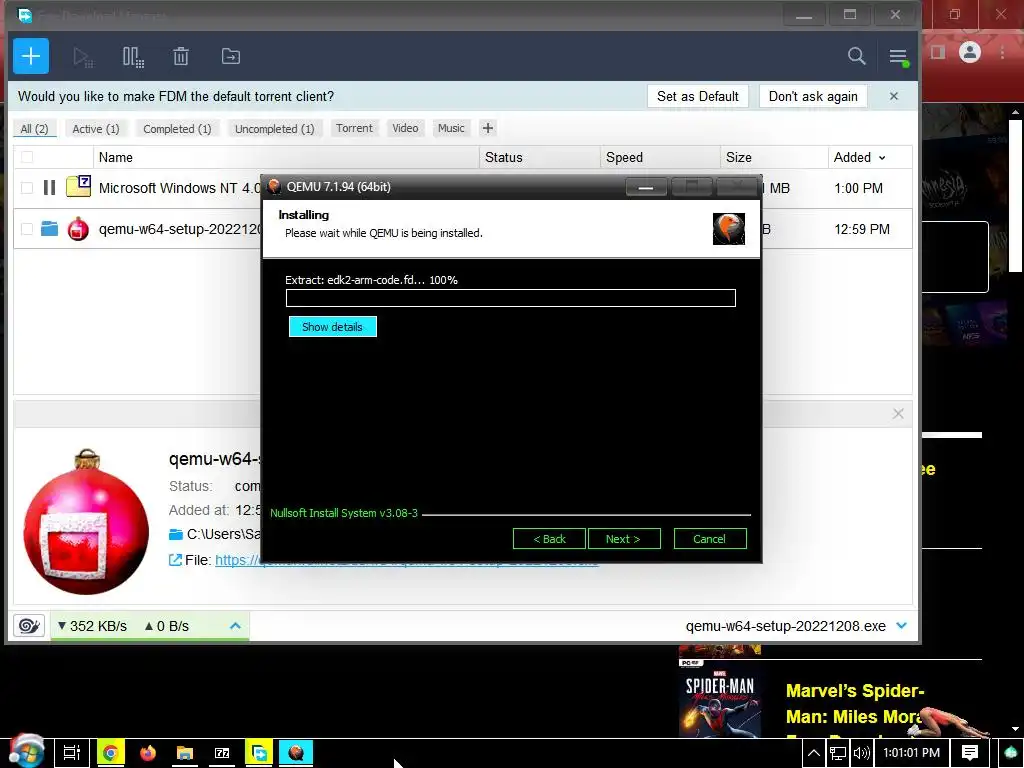The width and height of the screenshot is (1024, 768).
Task: Click the start downloads play icon in FDM toolbar
Action: (x=83, y=57)
